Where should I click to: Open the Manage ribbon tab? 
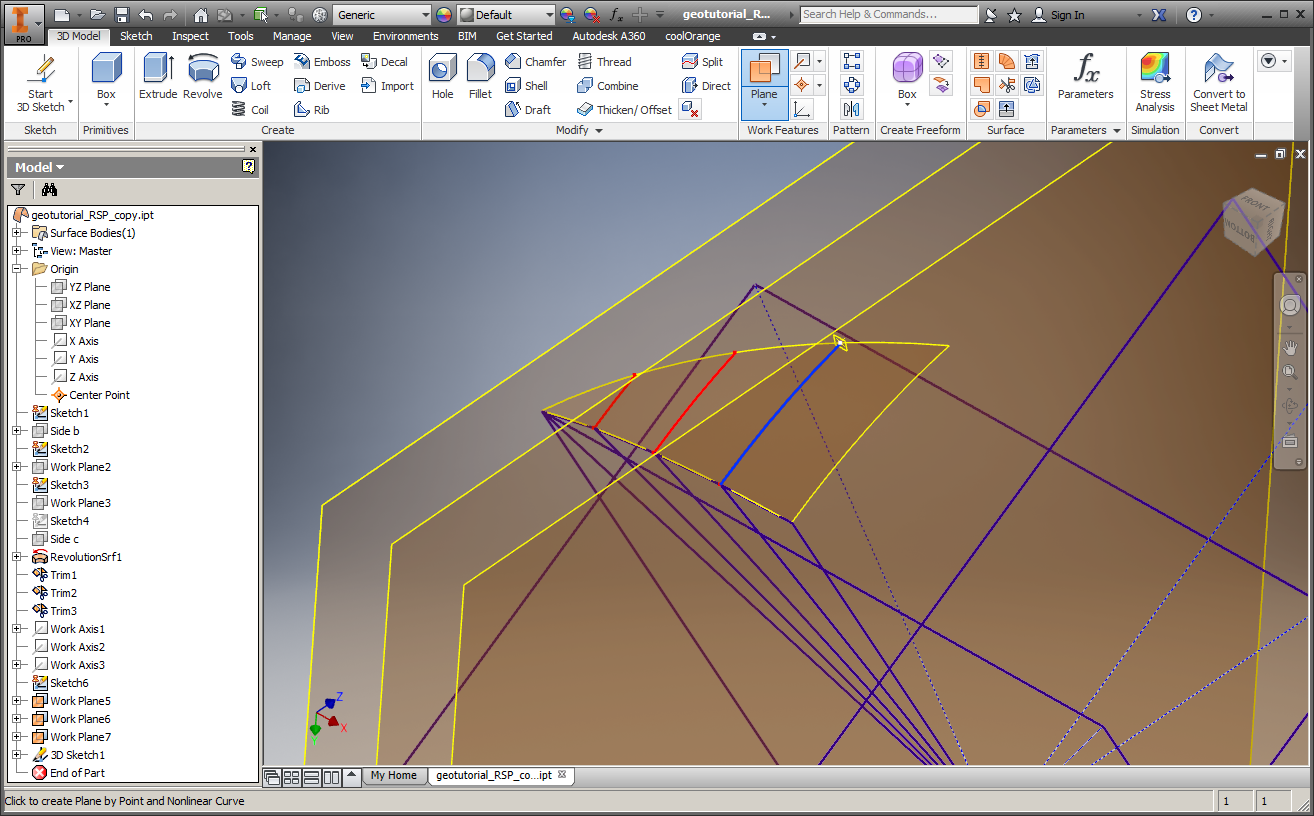(292, 36)
